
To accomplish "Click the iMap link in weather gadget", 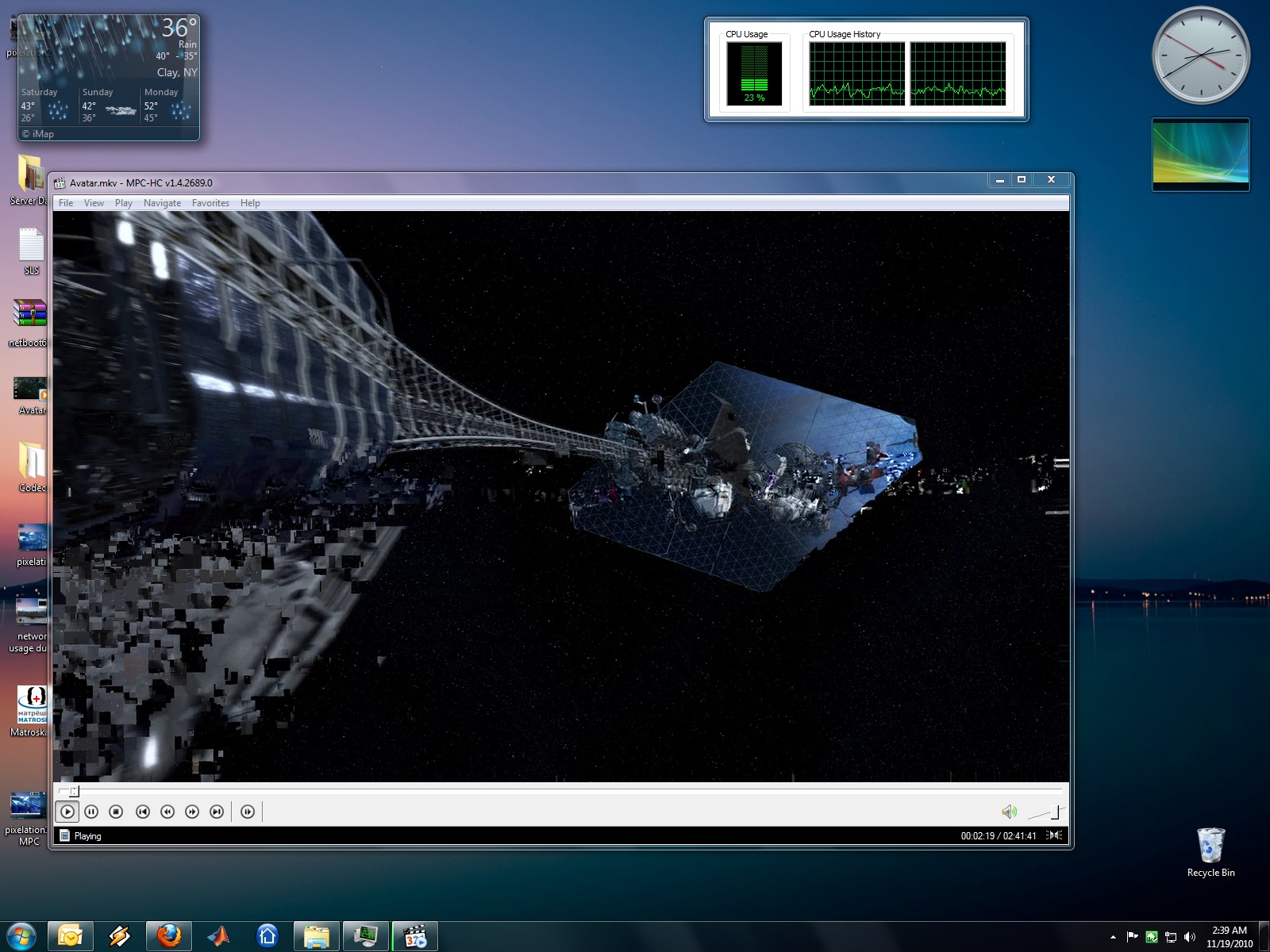I will pyautogui.click(x=38, y=134).
